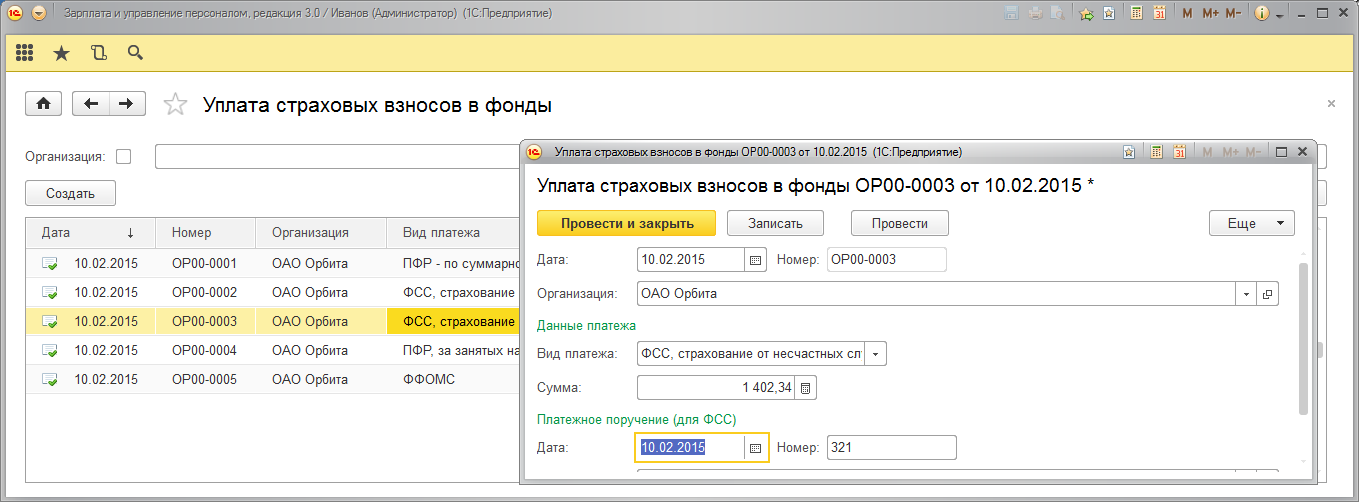Viewport: 1359px width, 502px height.
Task: Go to the home page button
Action: 44,104
